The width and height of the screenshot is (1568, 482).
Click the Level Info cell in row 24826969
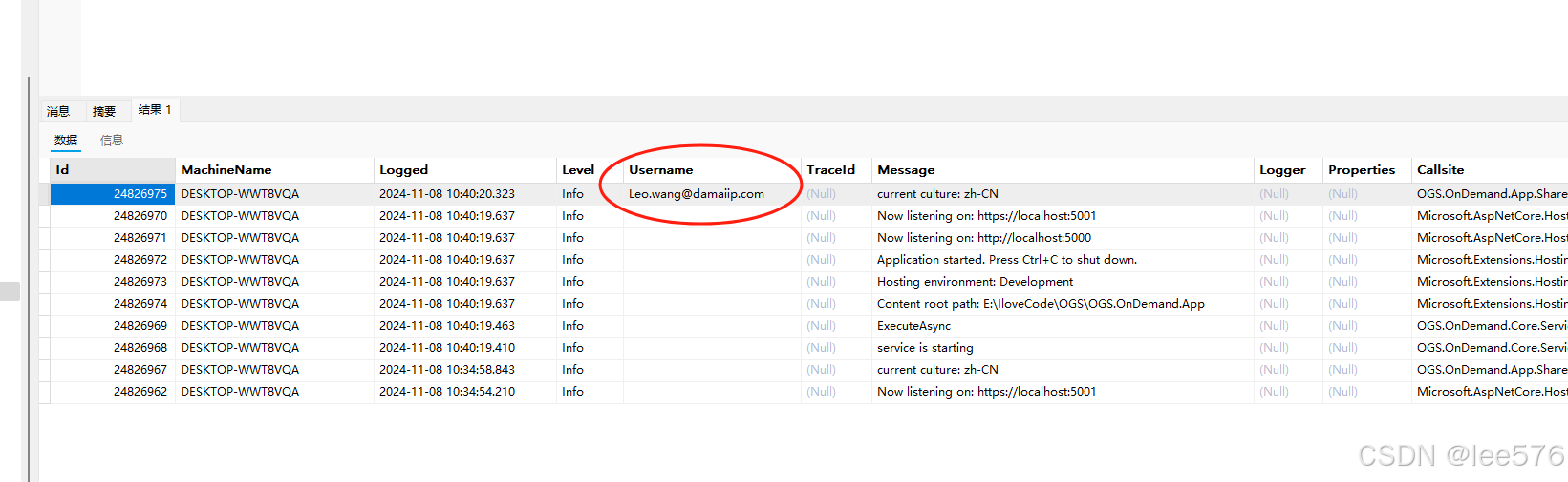click(590, 326)
